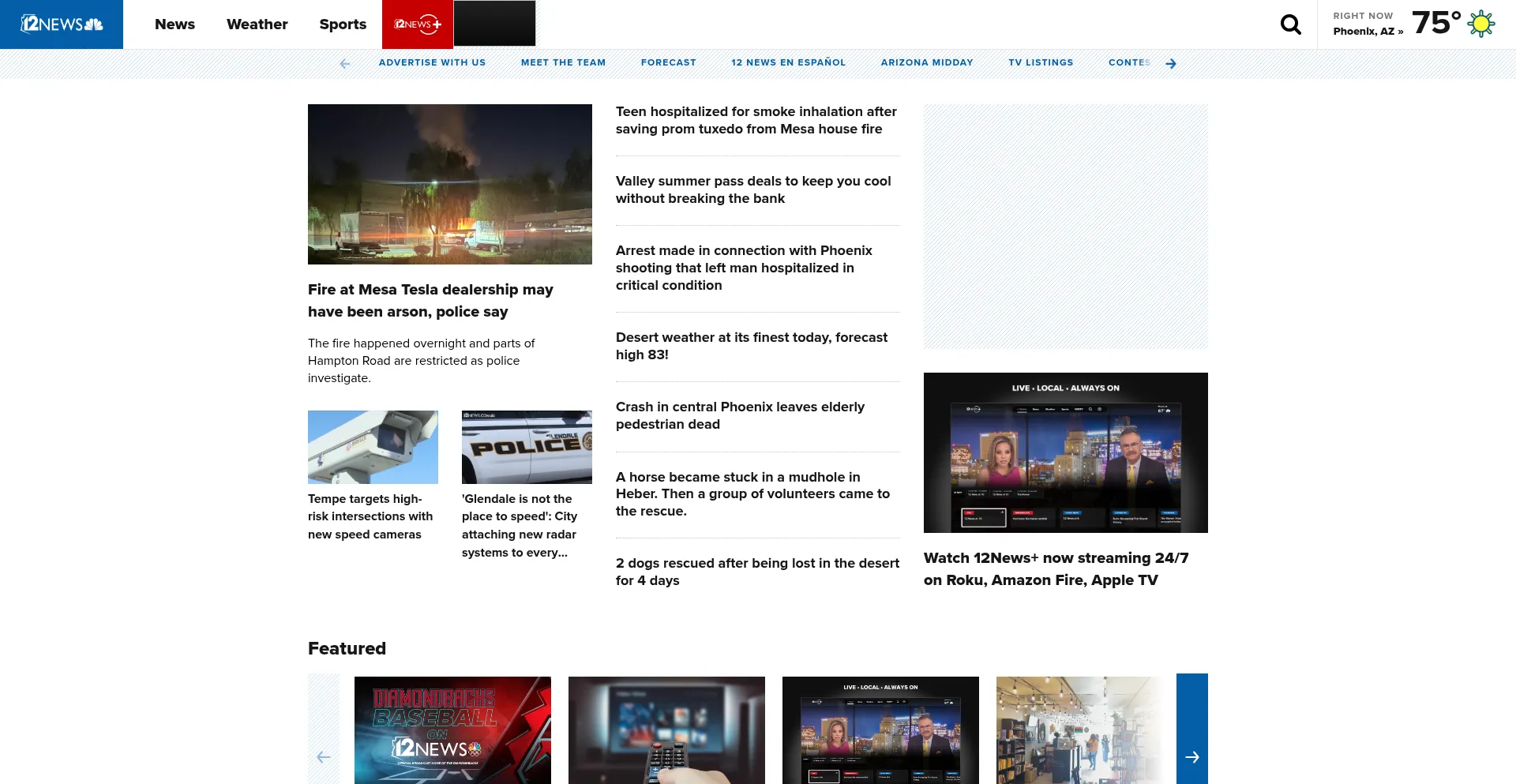Open Mesa Tesla dealership fire headline

coord(430,301)
